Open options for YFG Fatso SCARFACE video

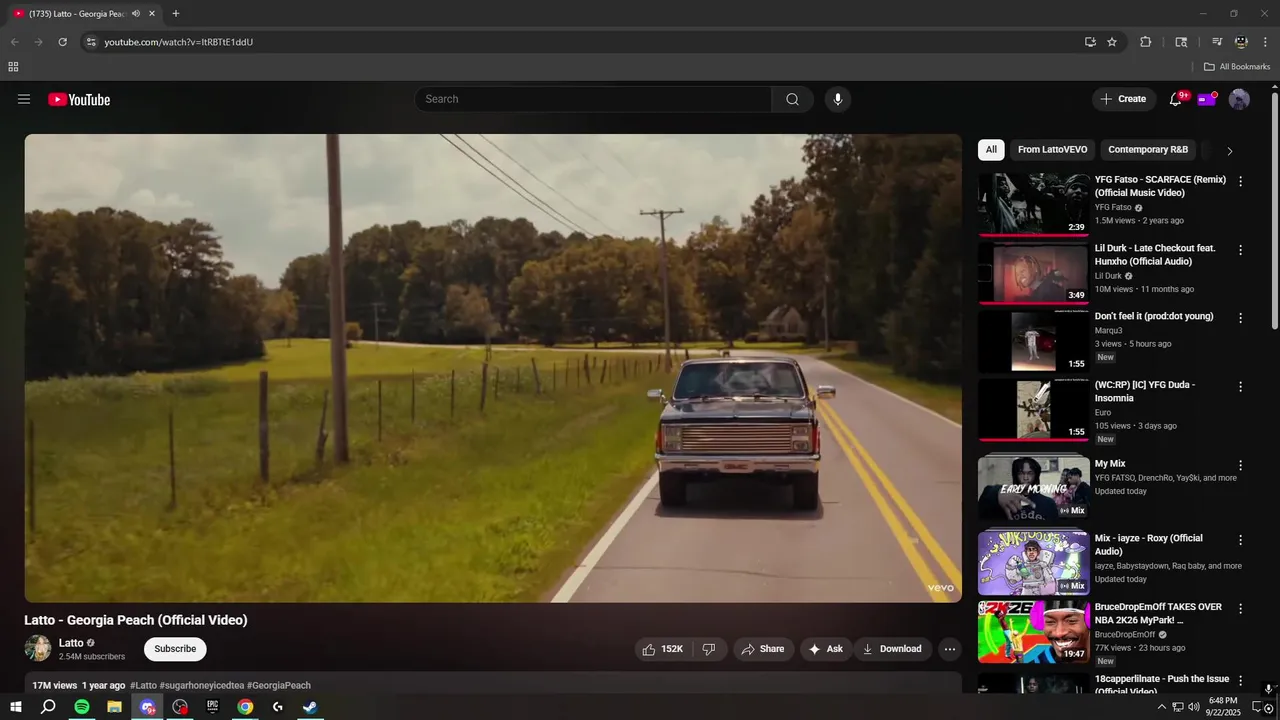1241,181
